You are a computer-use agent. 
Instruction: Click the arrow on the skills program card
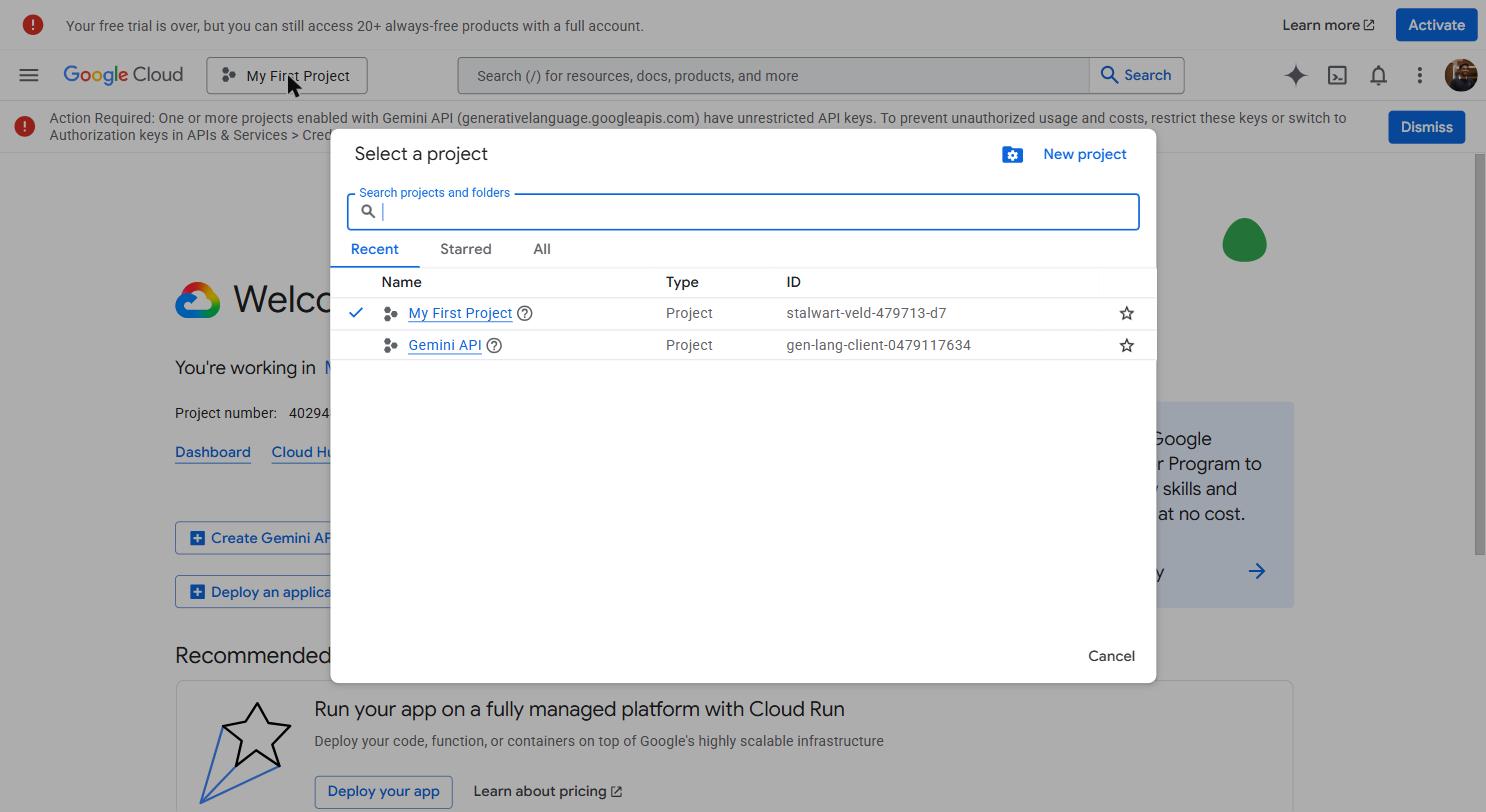1257,571
